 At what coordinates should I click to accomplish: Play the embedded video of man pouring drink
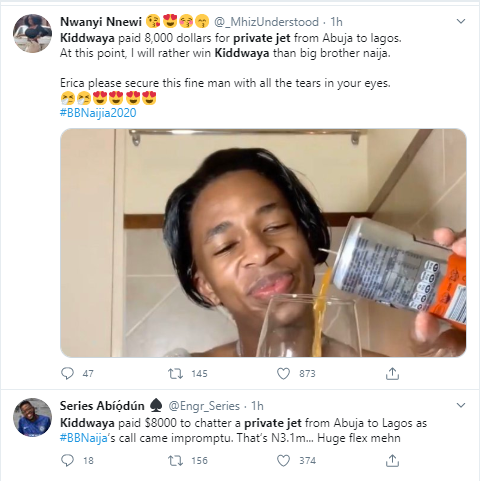coord(263,243)
